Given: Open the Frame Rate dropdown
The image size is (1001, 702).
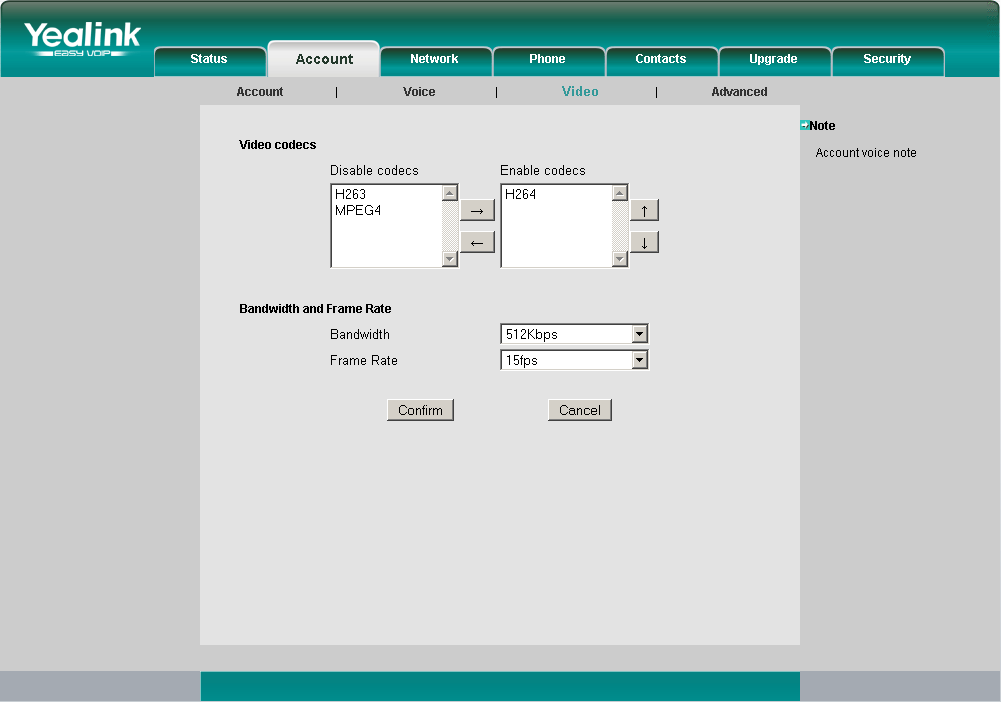Looking at the screenshot, I should pyautogui.click(x=574, y=361).
